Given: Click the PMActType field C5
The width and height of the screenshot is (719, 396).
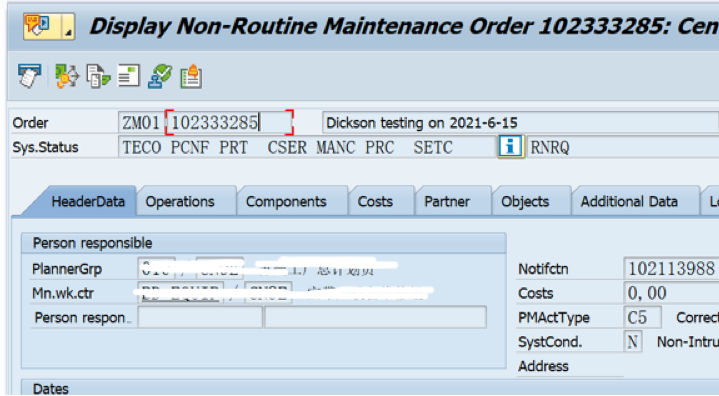Looking at the screenshot, I should point(642,317).
